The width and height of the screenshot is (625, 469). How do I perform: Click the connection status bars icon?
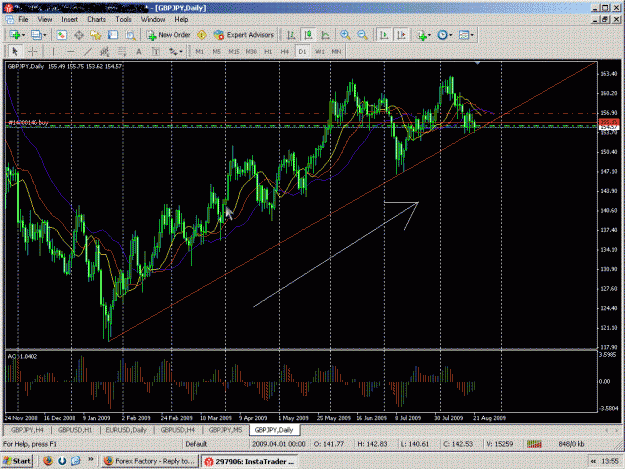click(534, 443)
